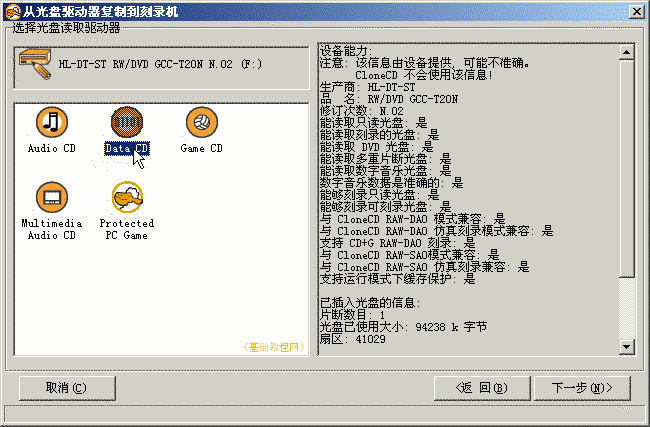The image size is (650, 427).
Task: Click the CloneCD title bar app icon
Action: pos(13,11)
